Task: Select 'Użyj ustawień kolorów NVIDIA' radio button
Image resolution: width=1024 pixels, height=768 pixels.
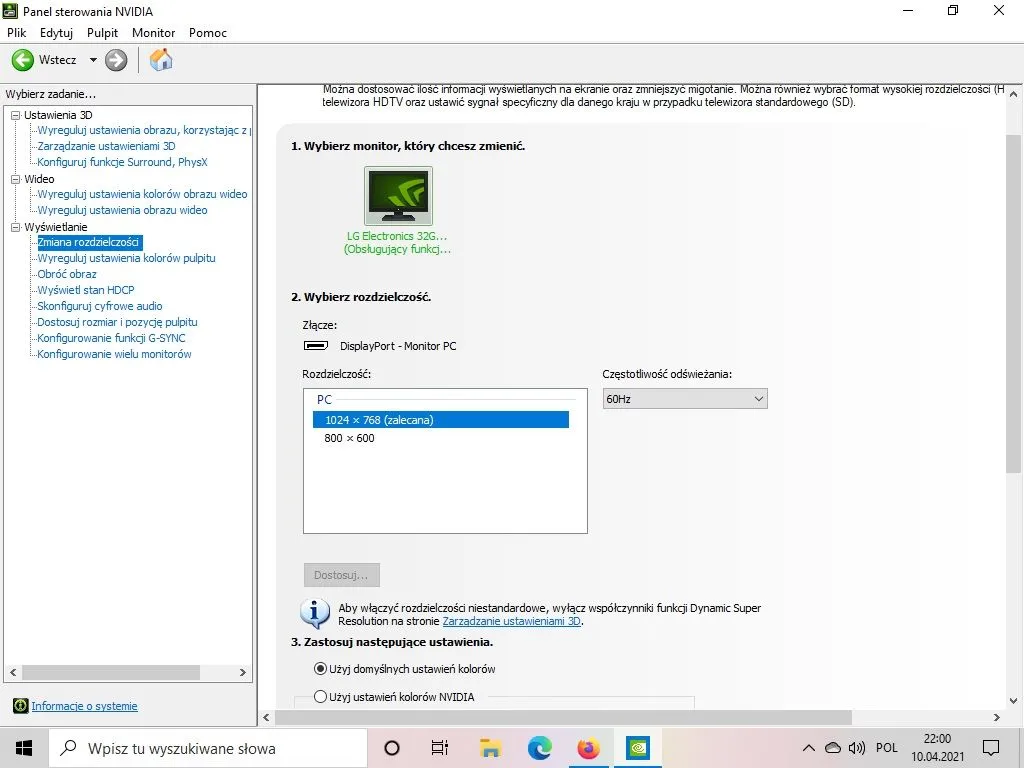Action: point(321,697)
